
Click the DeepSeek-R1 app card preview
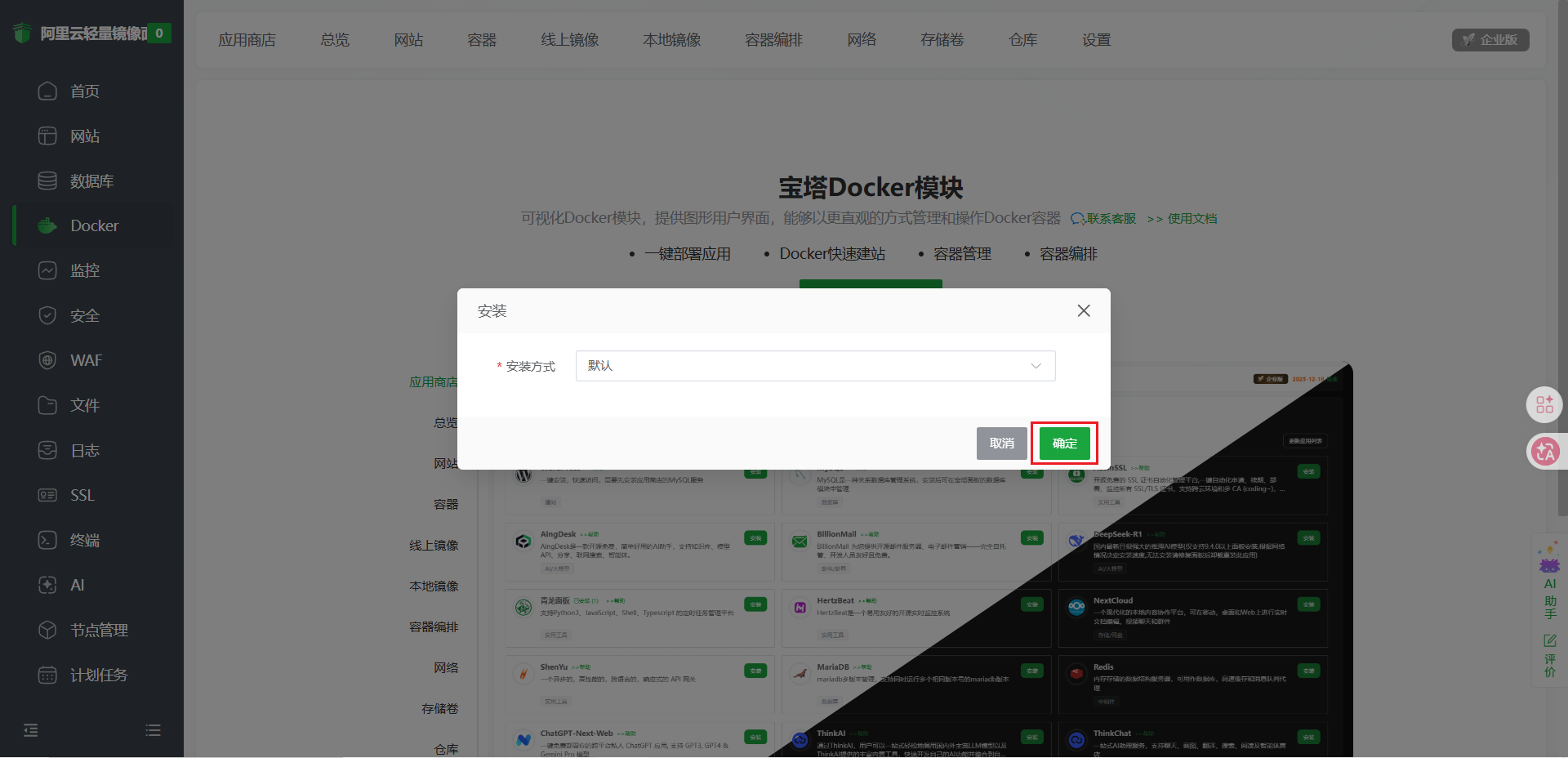1193,552
